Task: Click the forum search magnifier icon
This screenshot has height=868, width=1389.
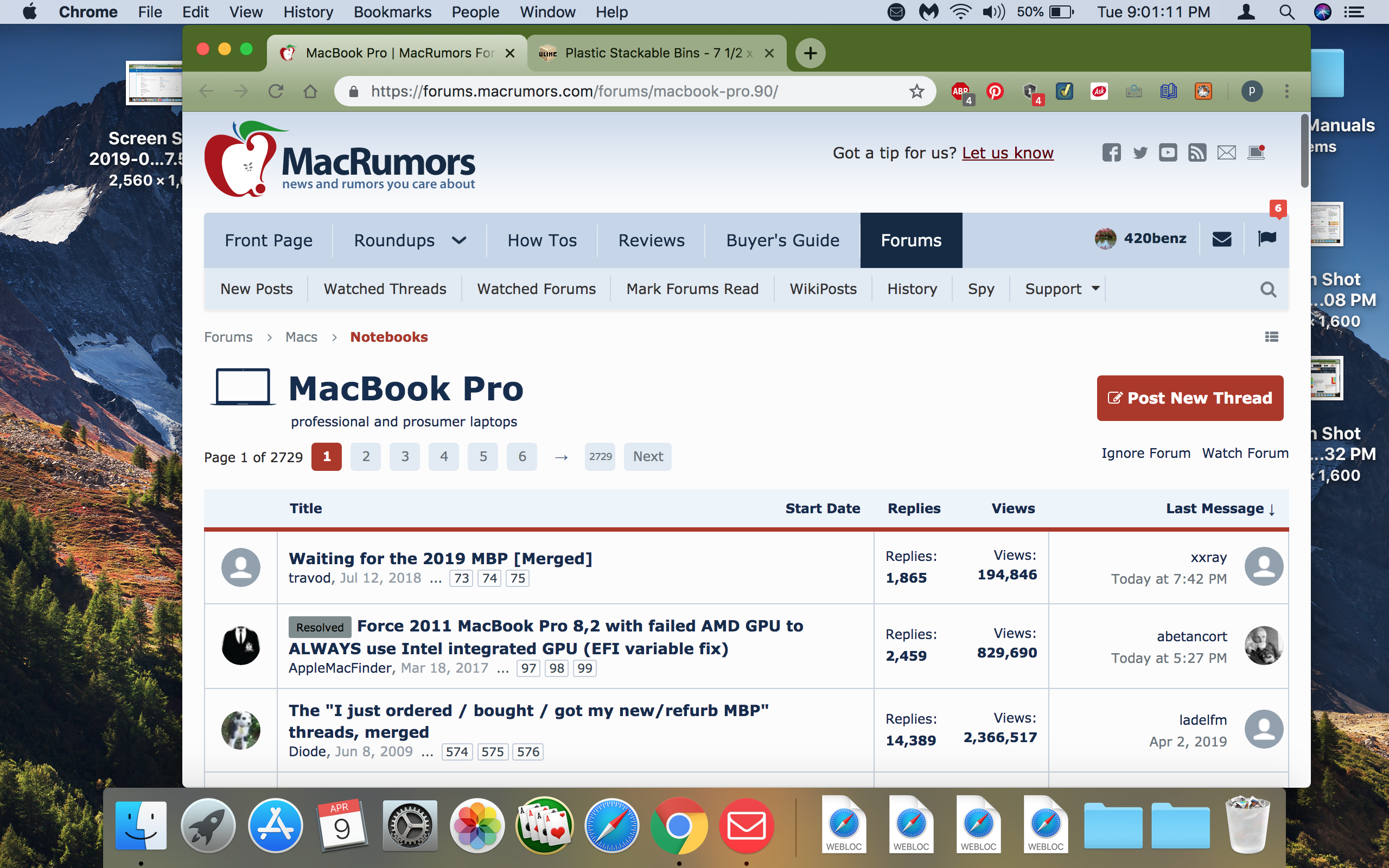Action: click(1268, 289)
